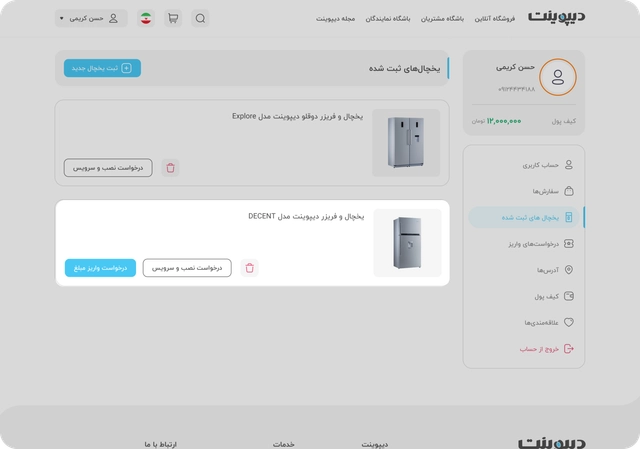Click the دیپوینت logo in header
The height and width of the screenshot is (449, 640).
[x=556, y=17]
